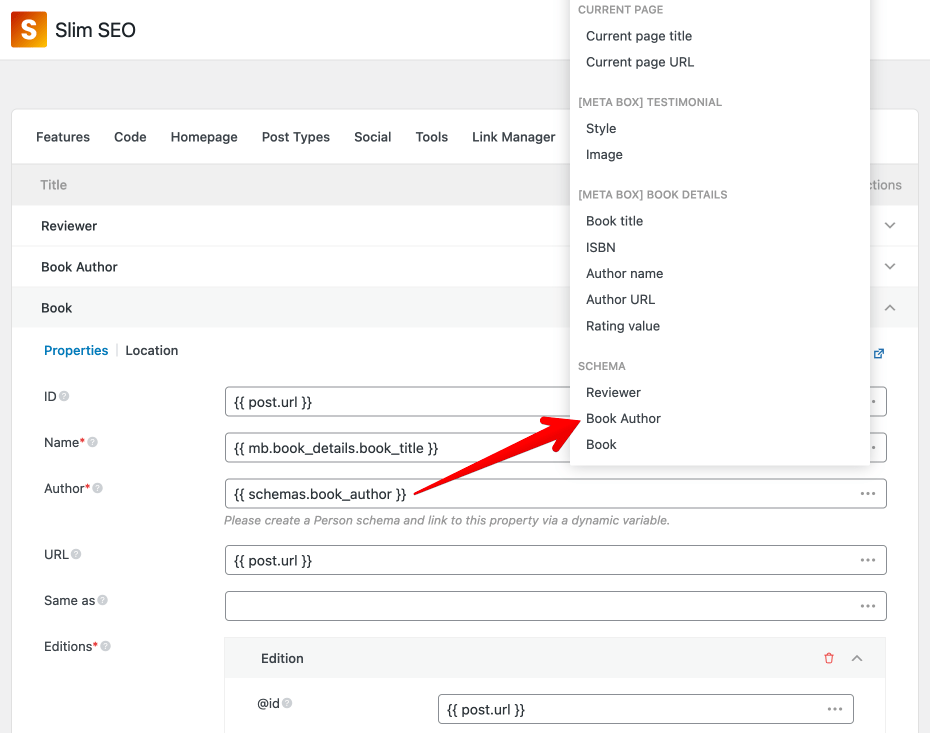The width and height of the screenshot is (930, 733).
Task: Open variables menu for Same as field
Action: click(868, 606)
